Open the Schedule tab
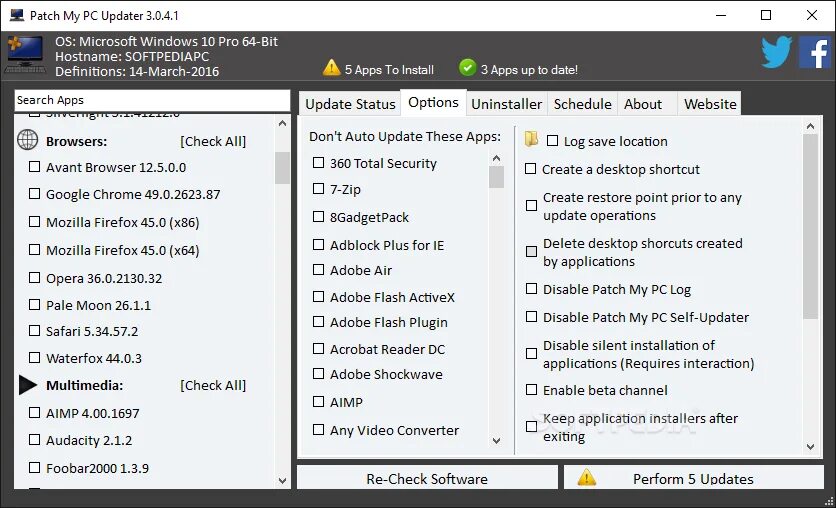836x508 pixels. click(582, 104)
